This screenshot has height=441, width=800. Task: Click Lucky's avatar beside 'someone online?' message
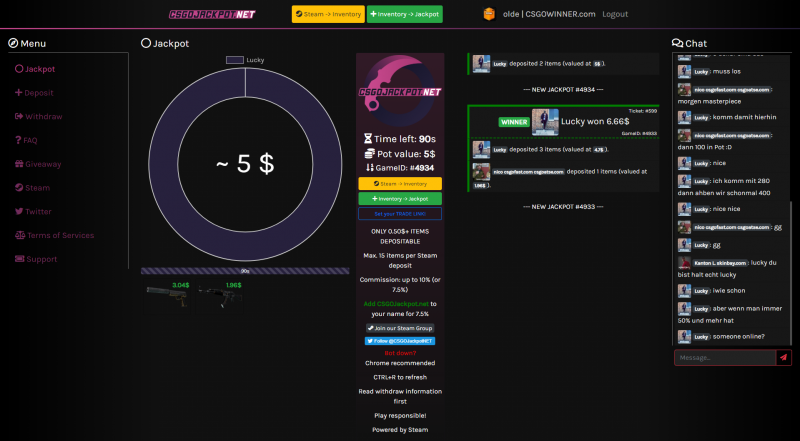click(684, 337)
